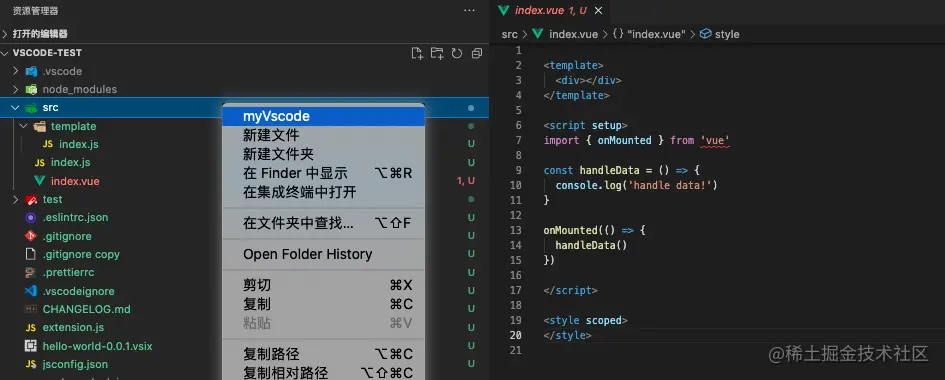
Task: Choose 复制相对路径 from the context menu
Action: 324,373
